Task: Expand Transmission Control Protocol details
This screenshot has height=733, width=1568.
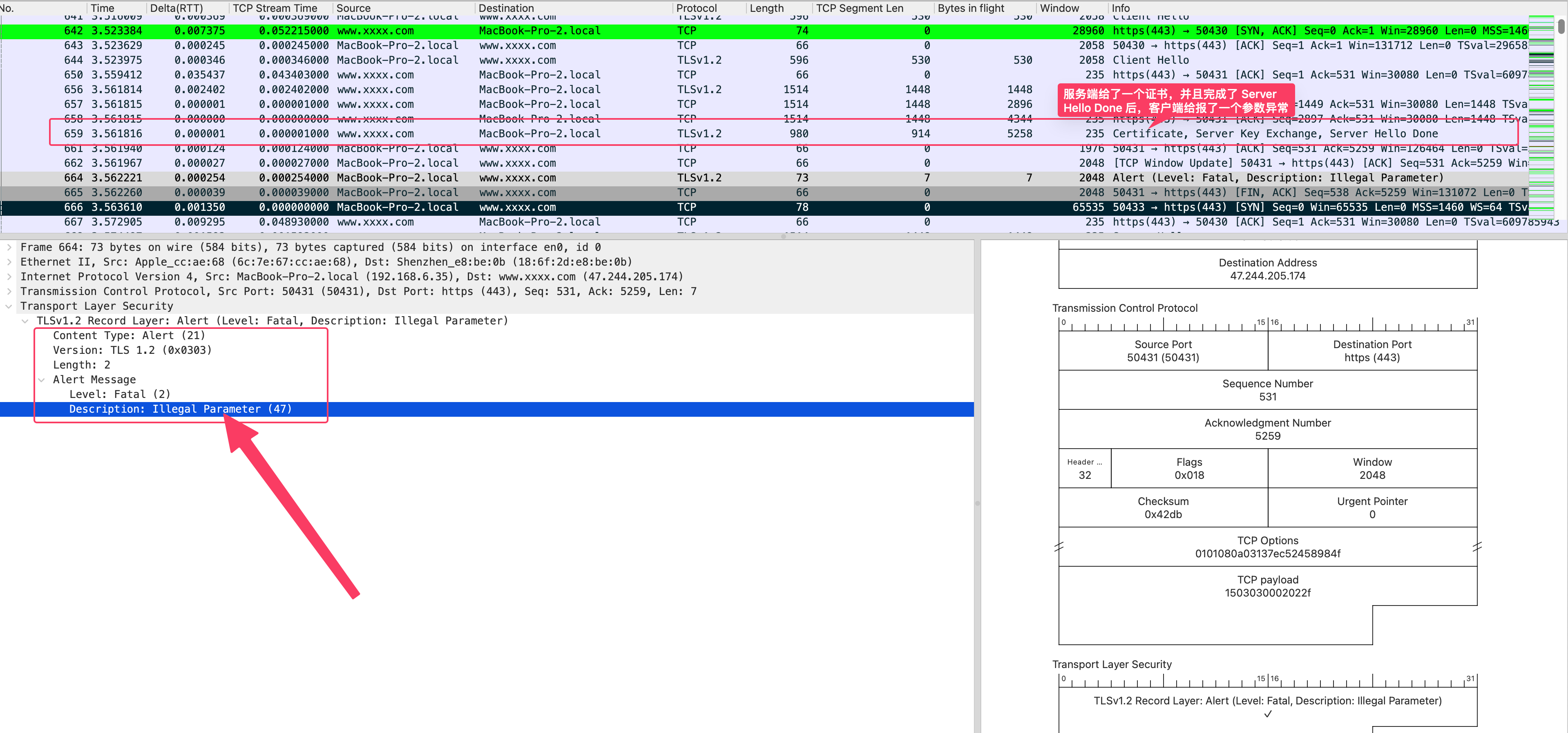Action: [x=9, y=291]
